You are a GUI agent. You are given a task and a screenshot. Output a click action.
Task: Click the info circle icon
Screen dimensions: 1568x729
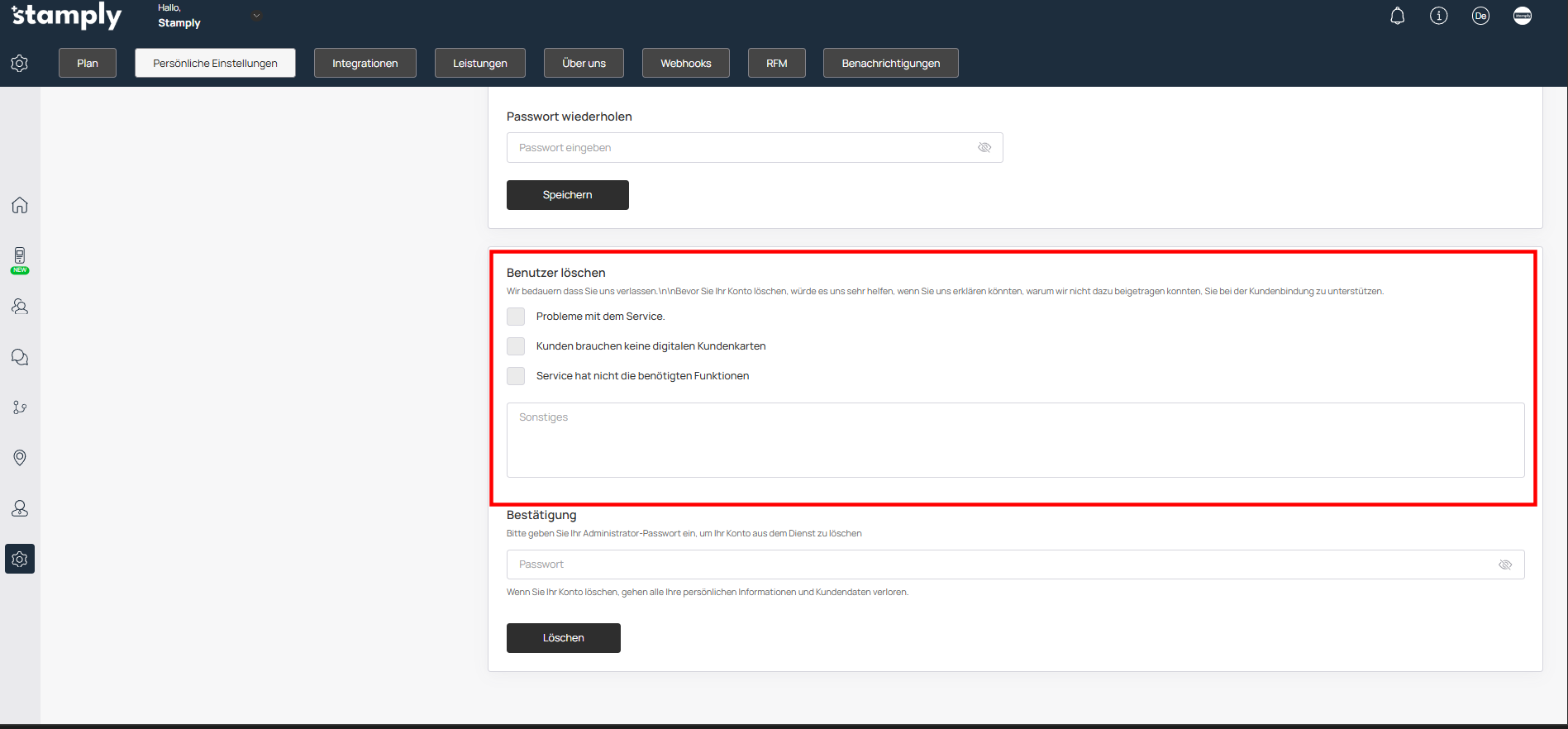click(1438, 17)
